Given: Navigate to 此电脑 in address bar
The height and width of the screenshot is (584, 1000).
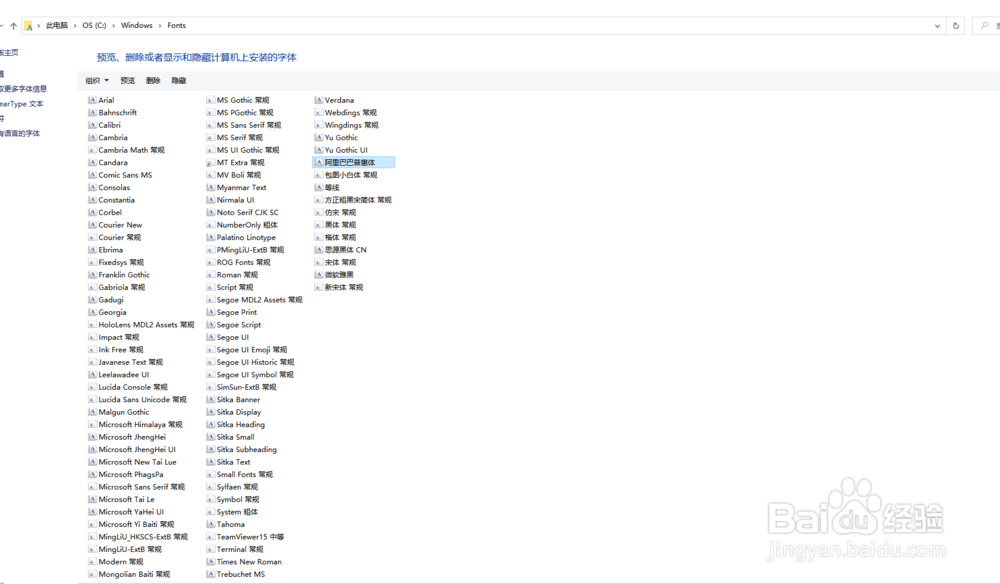Looking at the screenshot, I should click(57, 26).
